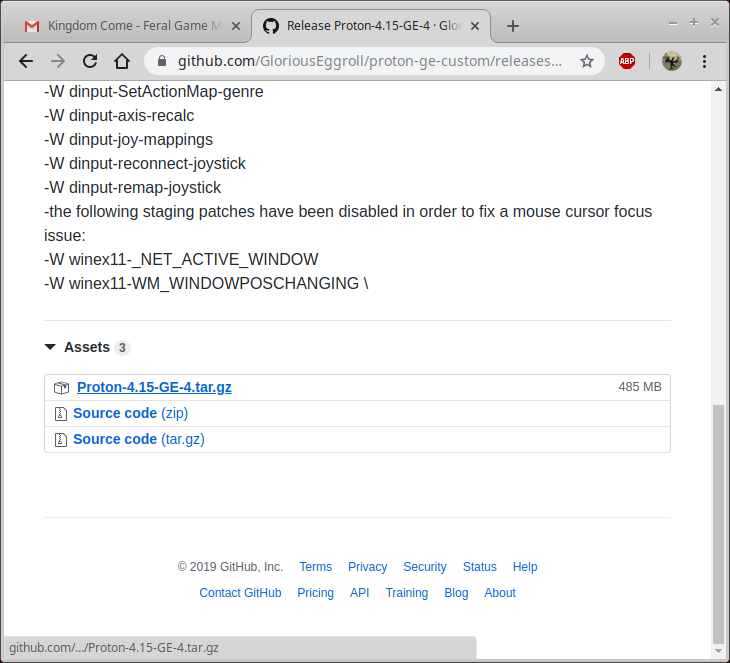
Task: Click the '© 2019 GitHub, Inc.' text
Action: coord(230,567)
